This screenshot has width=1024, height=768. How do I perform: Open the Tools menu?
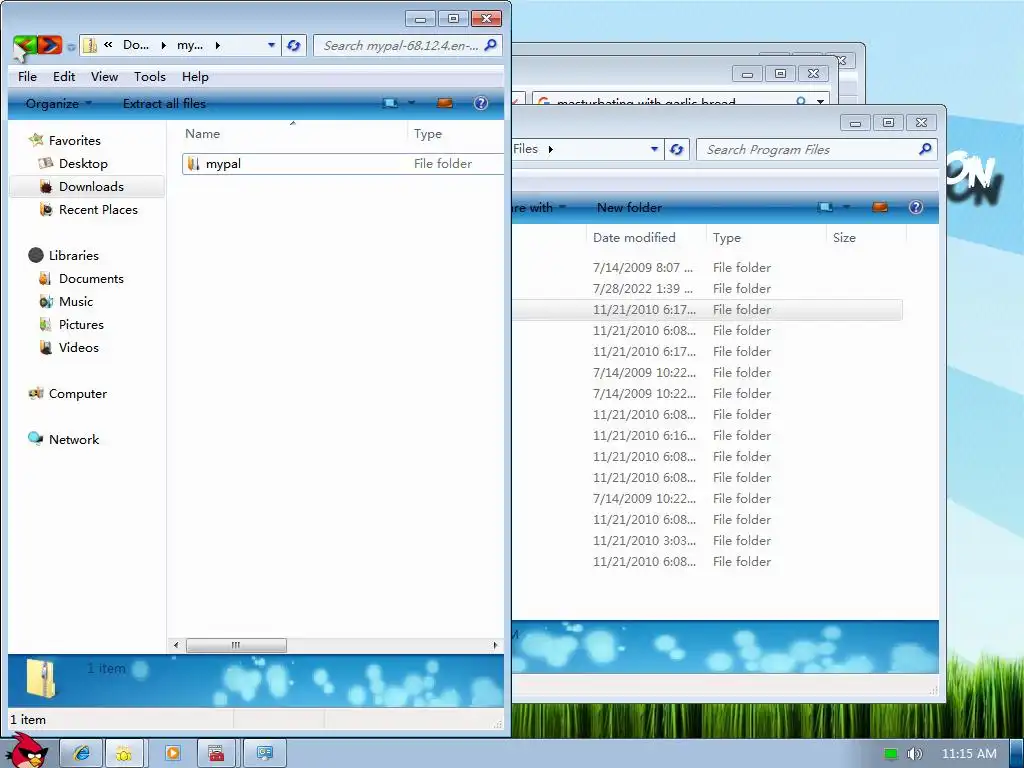tap(150, 76)
